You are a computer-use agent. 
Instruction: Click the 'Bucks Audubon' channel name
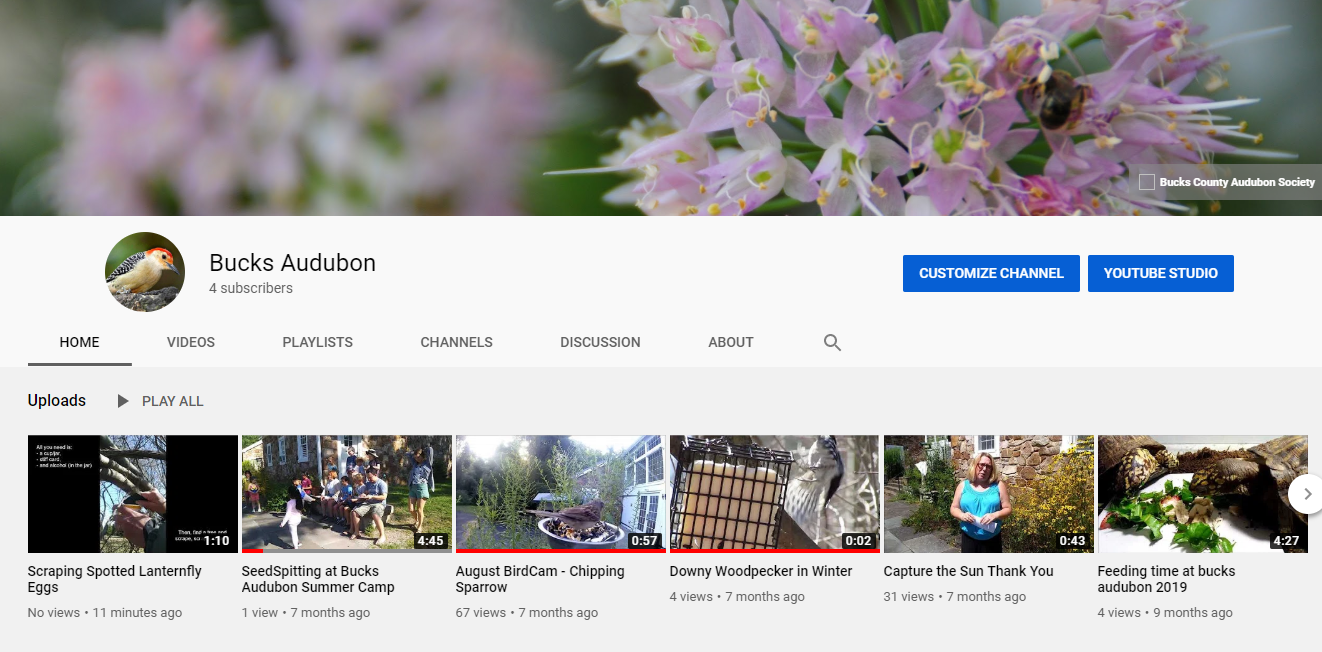(292, 263)
